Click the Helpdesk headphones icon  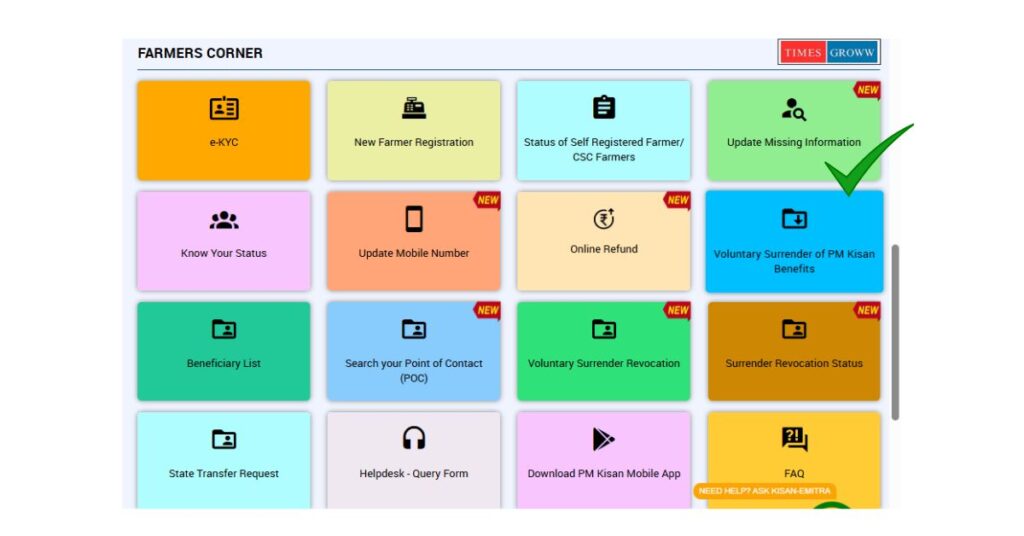click(x=413, y=438)
